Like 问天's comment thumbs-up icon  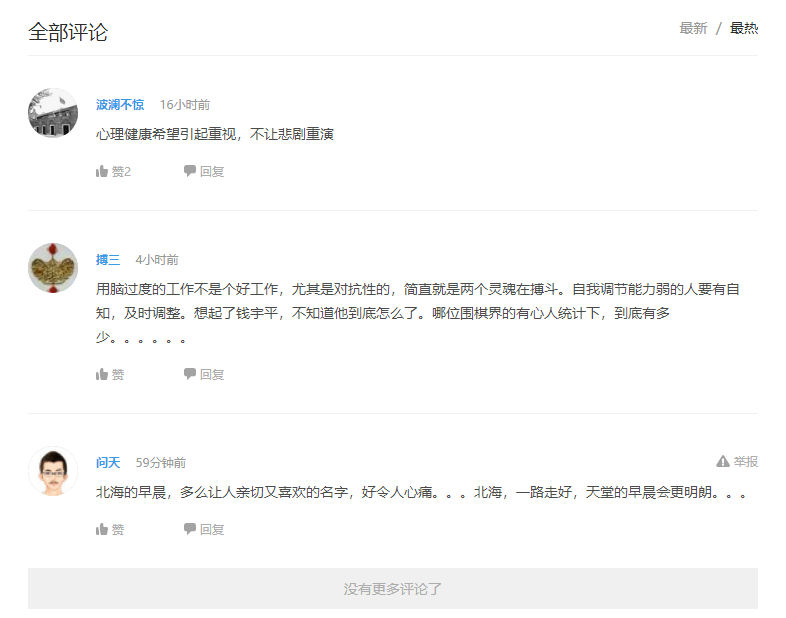tap(102, 529)
